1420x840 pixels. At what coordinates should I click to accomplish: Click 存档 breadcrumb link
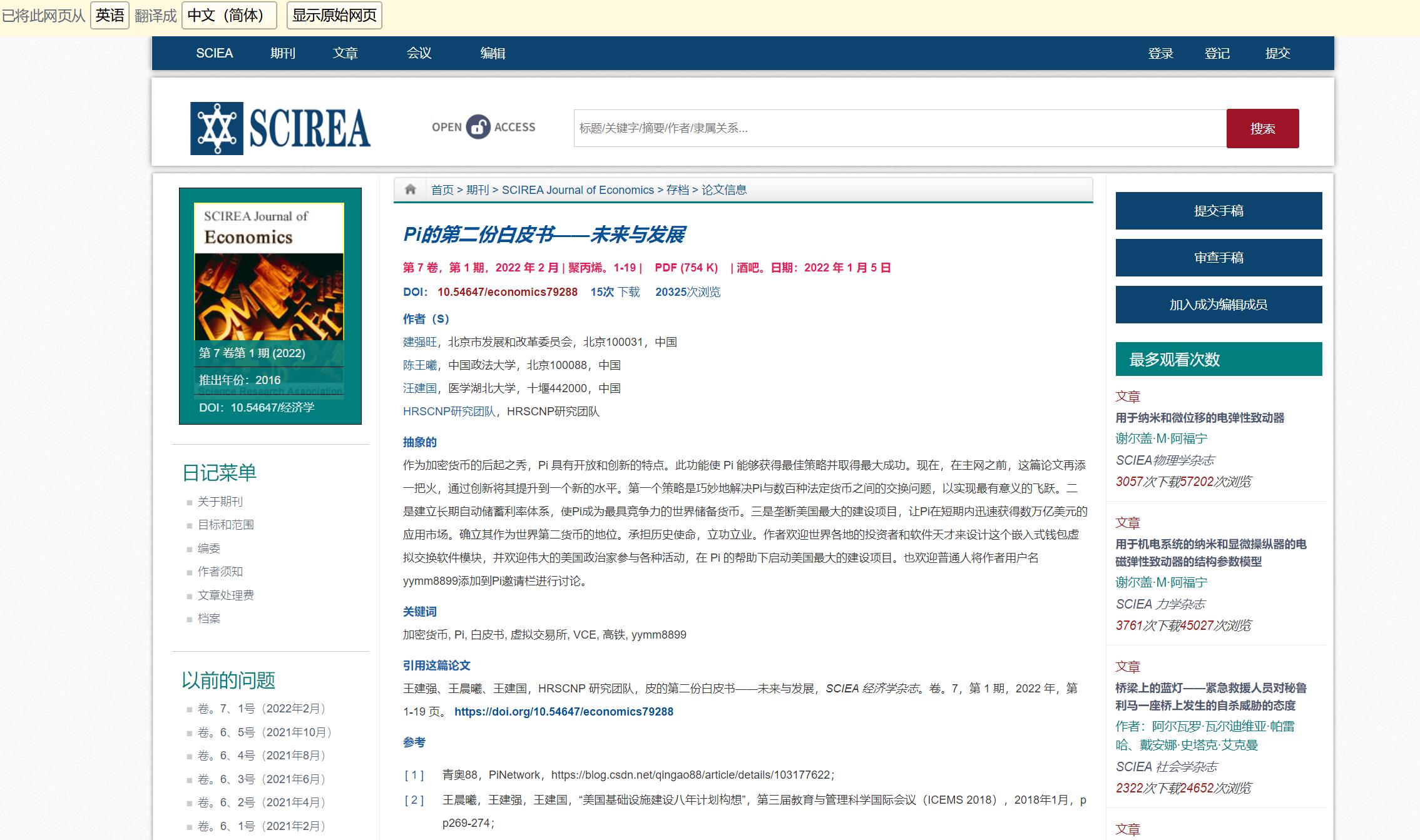(677, 190)
